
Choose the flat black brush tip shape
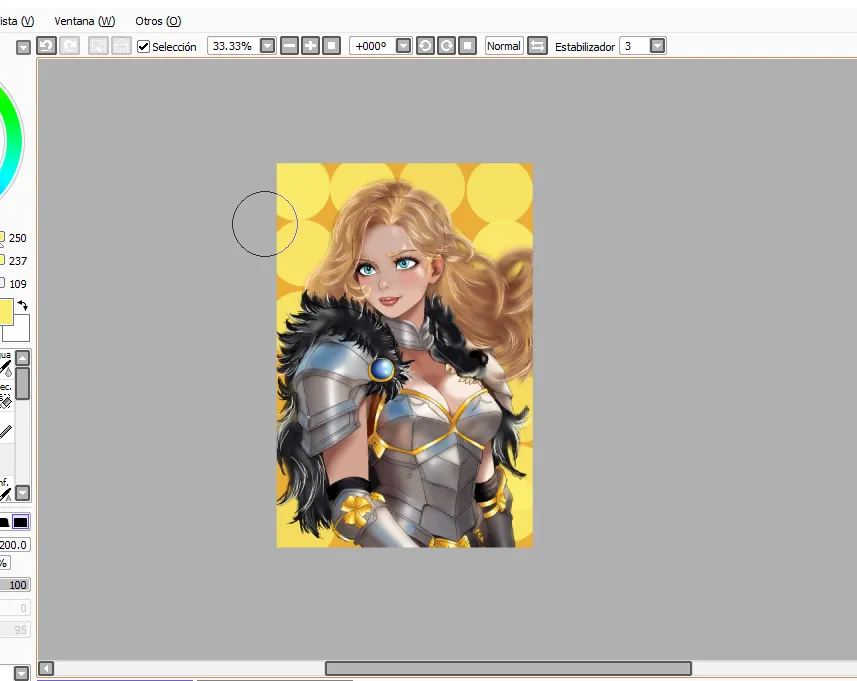tap(4, 522)
